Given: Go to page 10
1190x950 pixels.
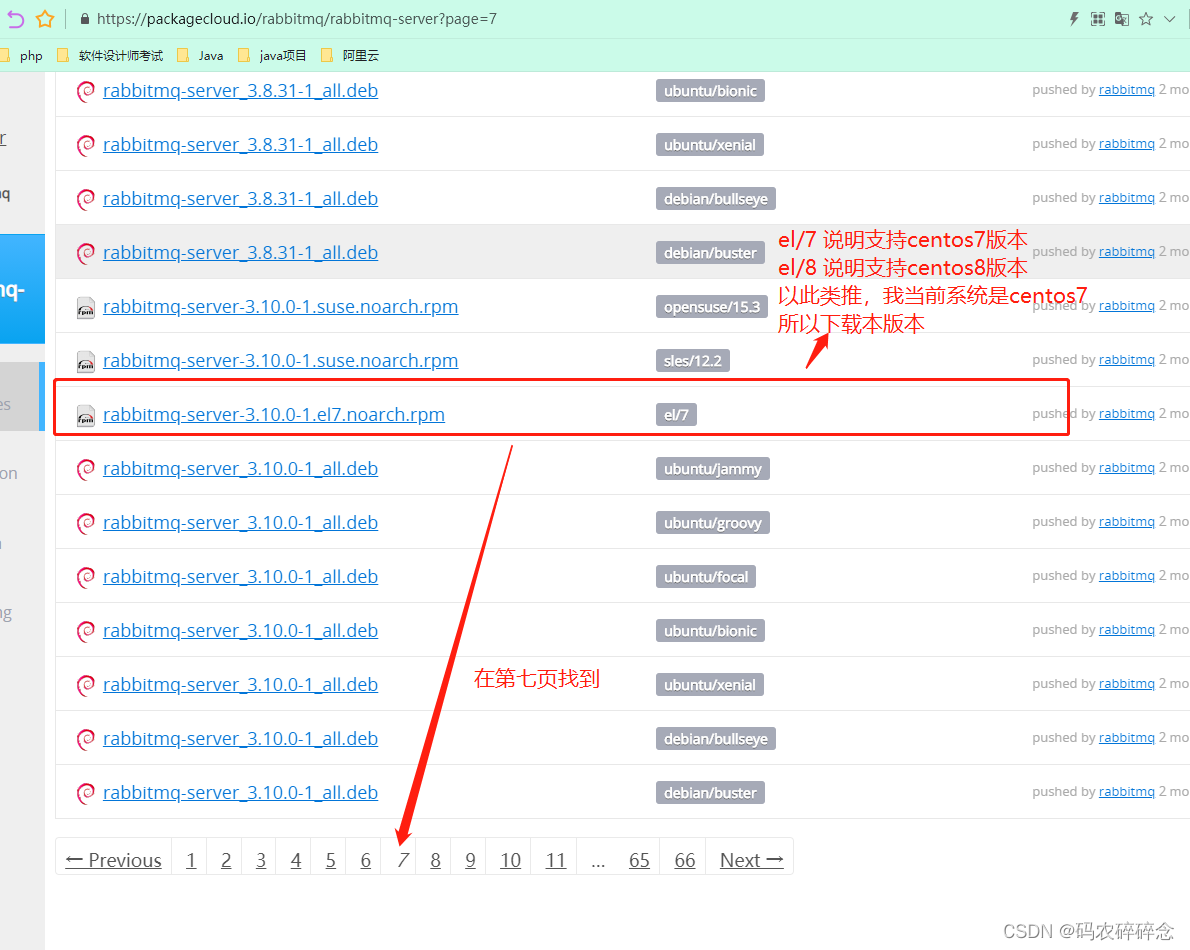Looking at the screenshot, I should pyautogui.click(x=511, y=860).
